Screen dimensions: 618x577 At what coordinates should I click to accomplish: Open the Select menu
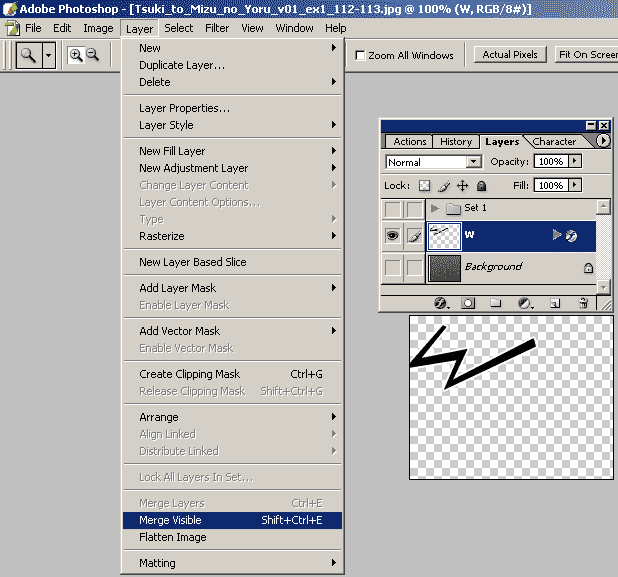click(x=179, y=28)
